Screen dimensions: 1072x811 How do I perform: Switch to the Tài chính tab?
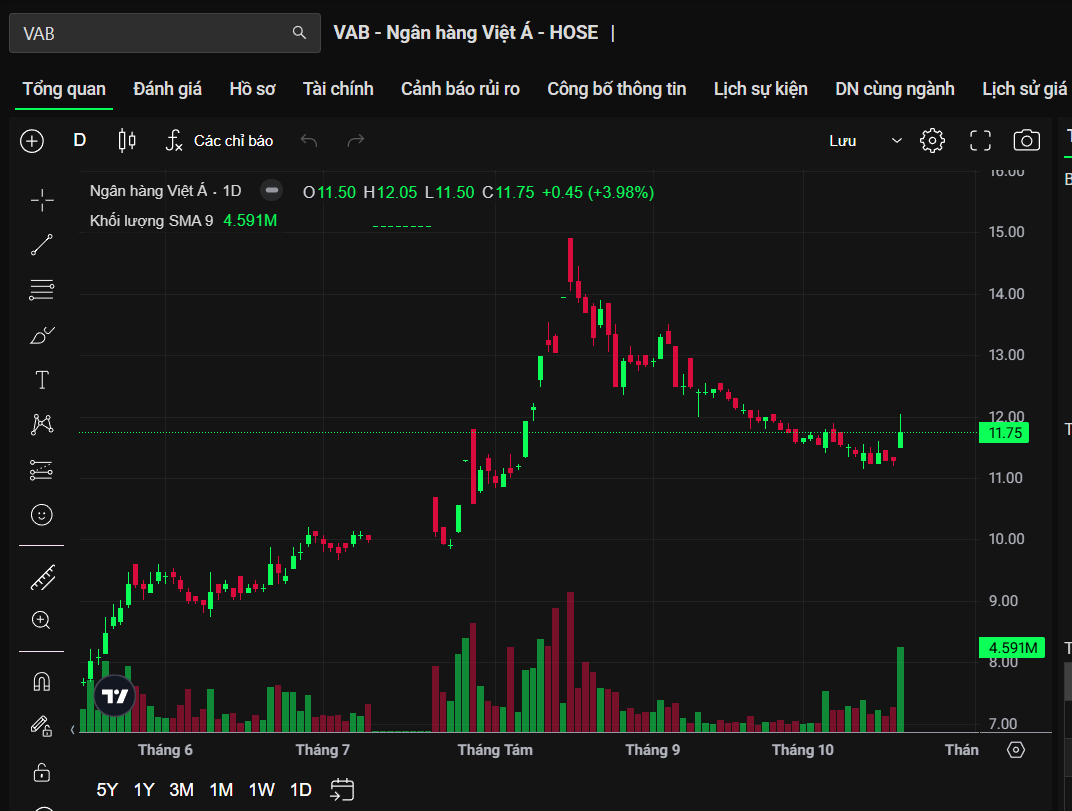tap(338, 89)
